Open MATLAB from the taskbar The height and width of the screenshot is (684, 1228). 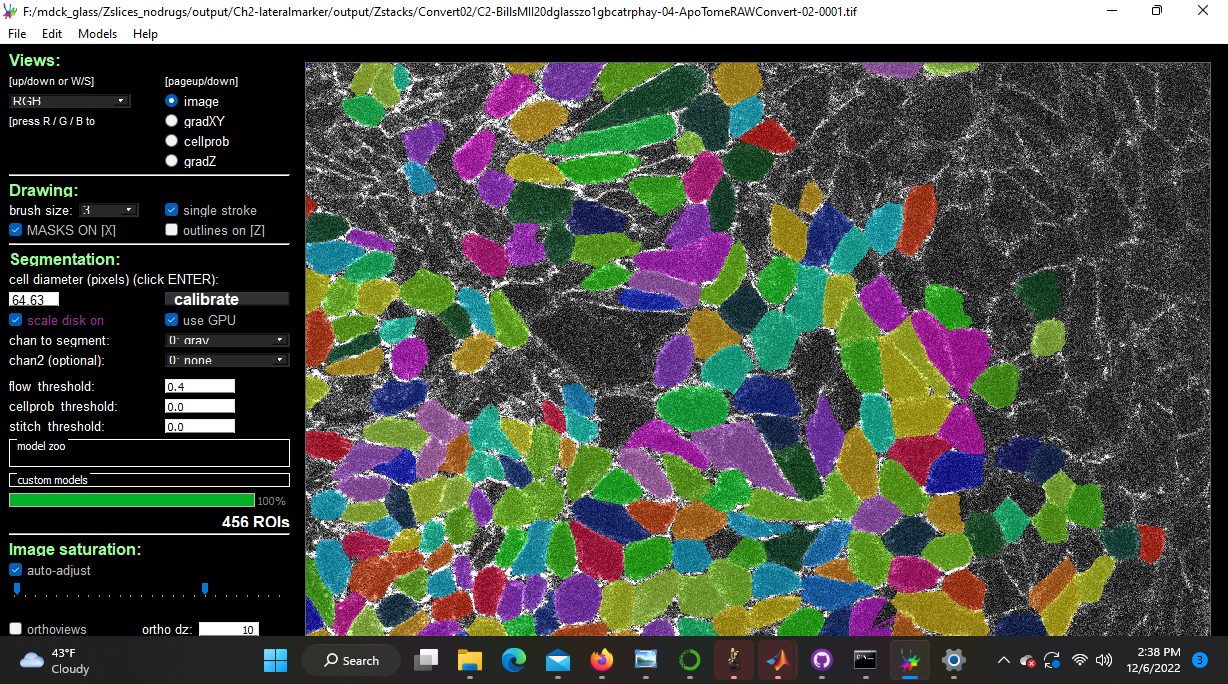click(x=778, y=660)
